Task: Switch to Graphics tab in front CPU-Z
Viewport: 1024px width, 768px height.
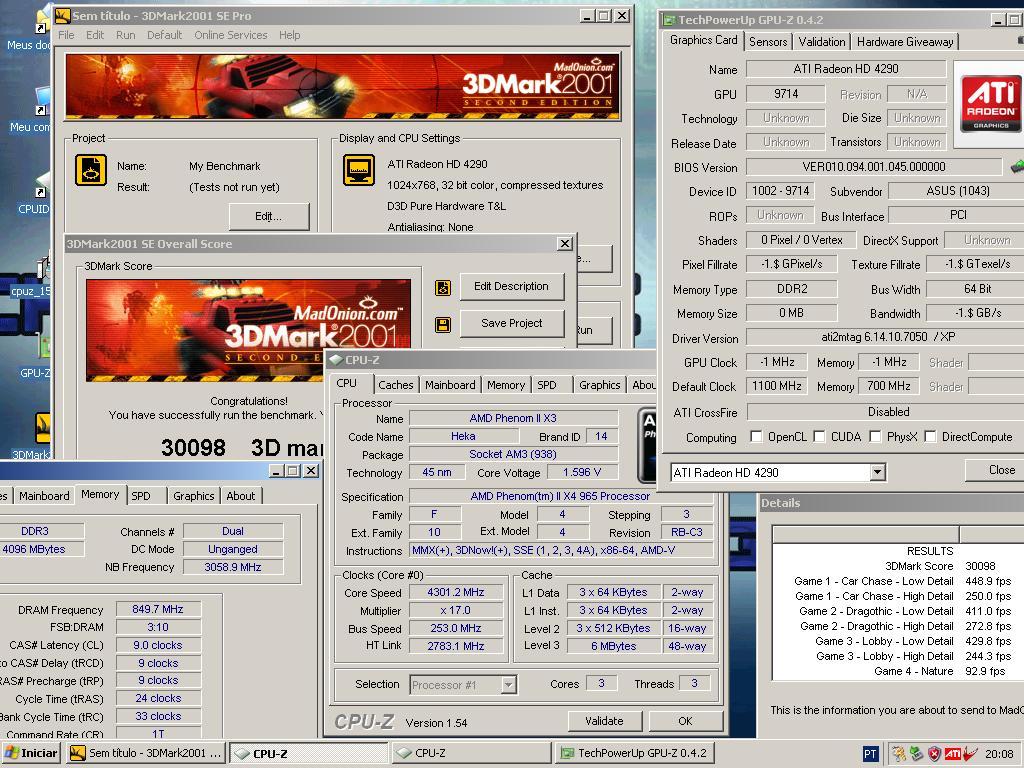Action: point(600,385)
